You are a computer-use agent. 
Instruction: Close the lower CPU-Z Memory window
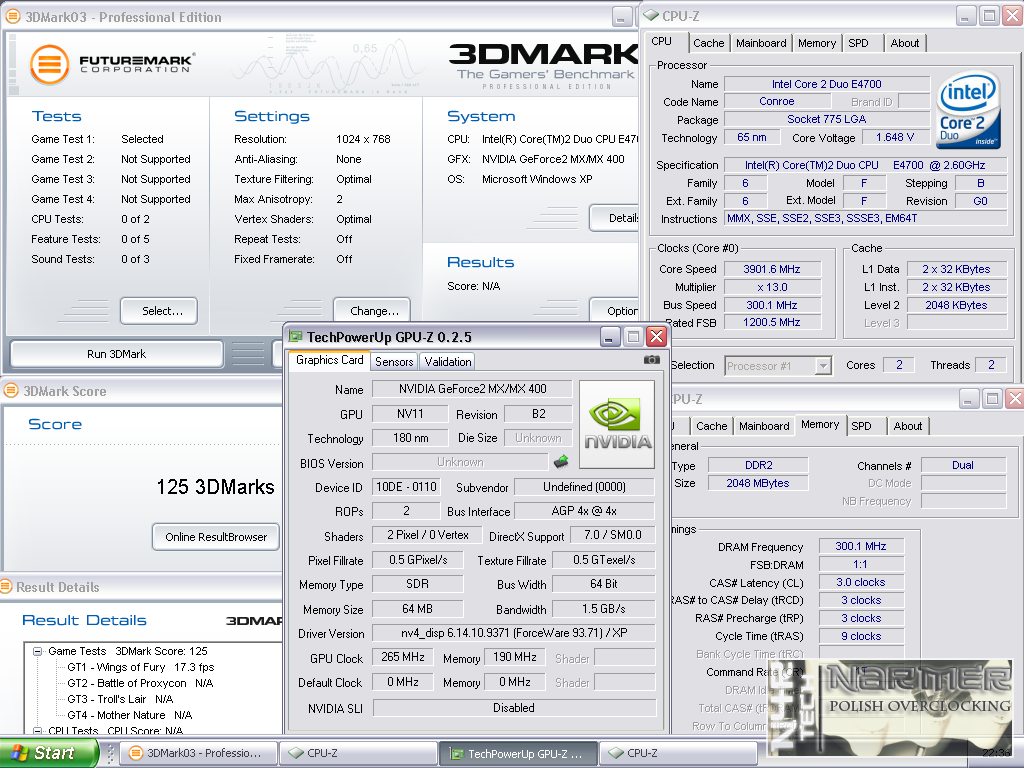coord(1014,398)
